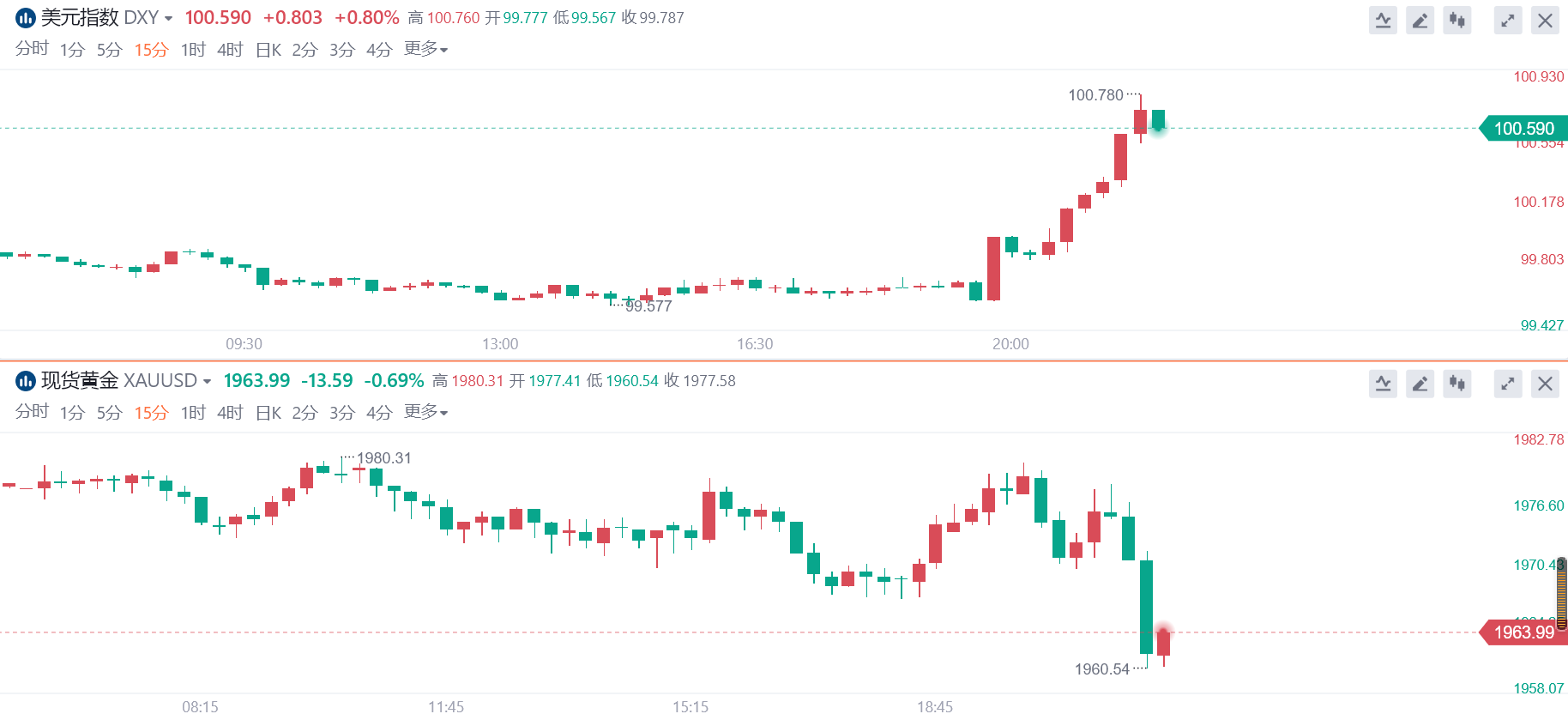Screen dimensions: 1568x720
Task: Open the 现货黄金 XAUUSD symbol dropdown
Action: click(207, 381)
